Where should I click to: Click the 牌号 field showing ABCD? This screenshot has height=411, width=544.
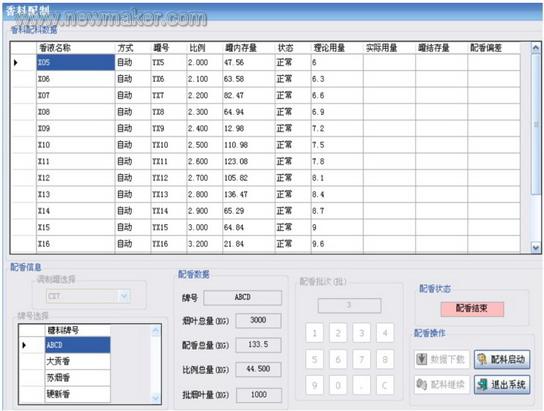click(243, 297)
